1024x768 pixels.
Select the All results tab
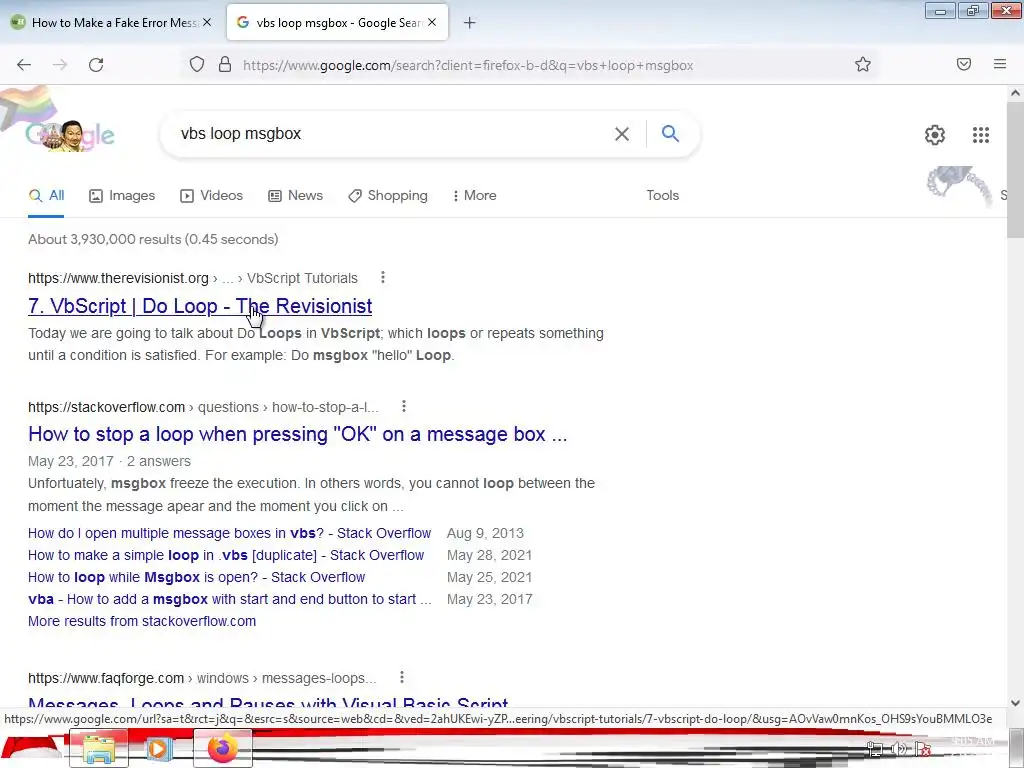46,195
